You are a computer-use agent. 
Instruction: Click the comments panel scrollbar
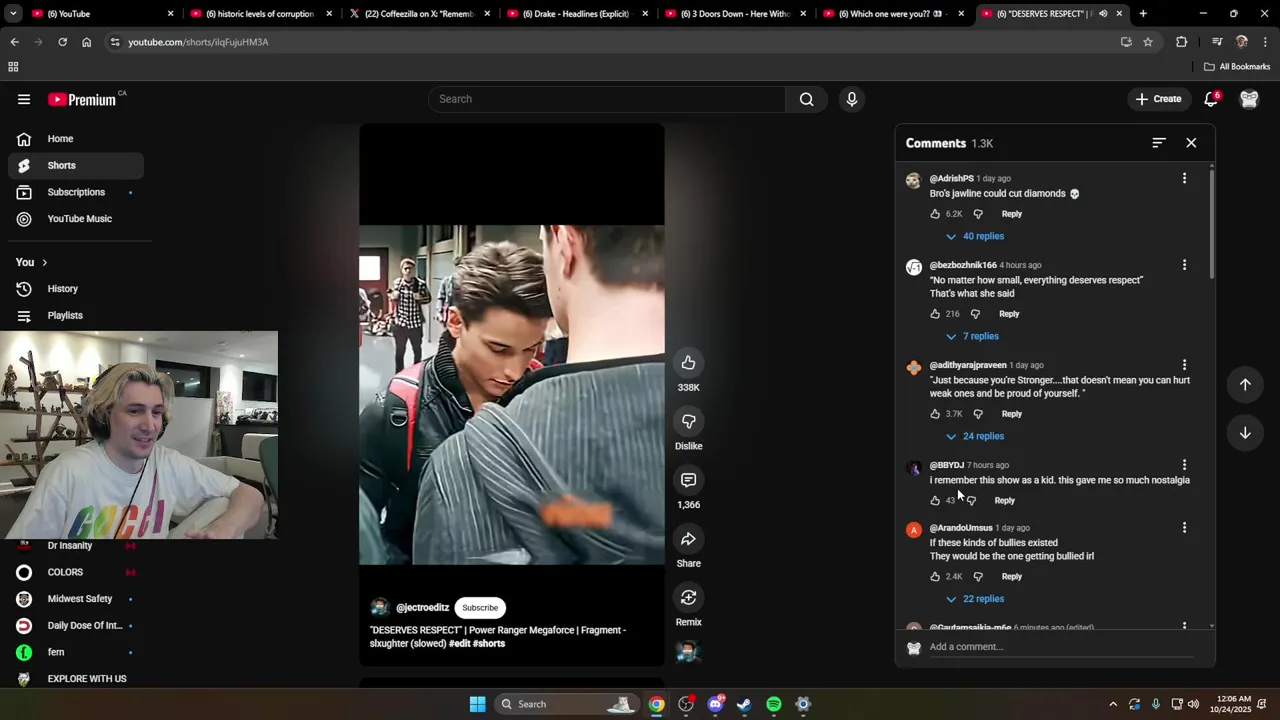[1211, 225]
